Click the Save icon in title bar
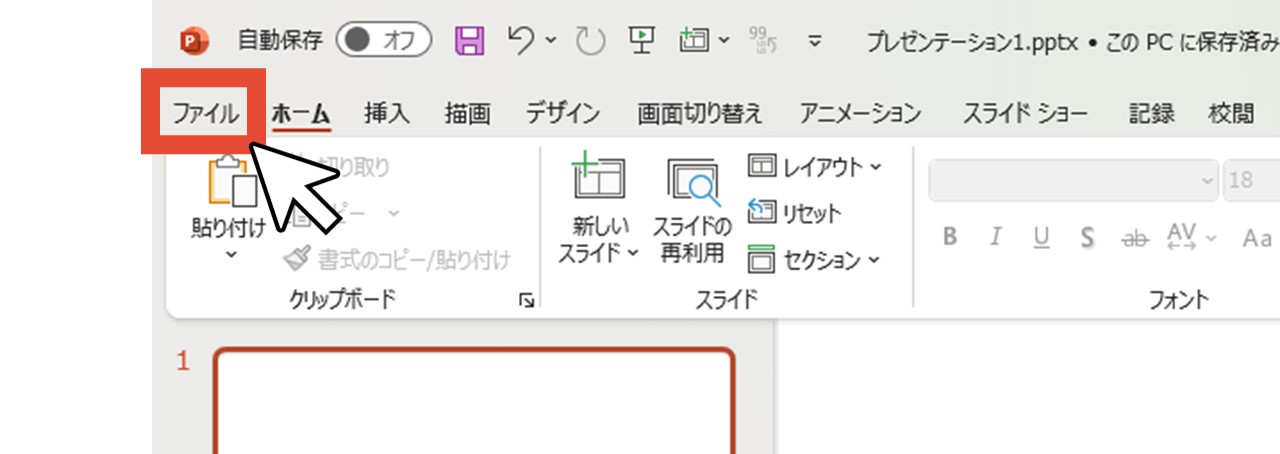This screenshot has width=1280, height=454. (470, 41)
